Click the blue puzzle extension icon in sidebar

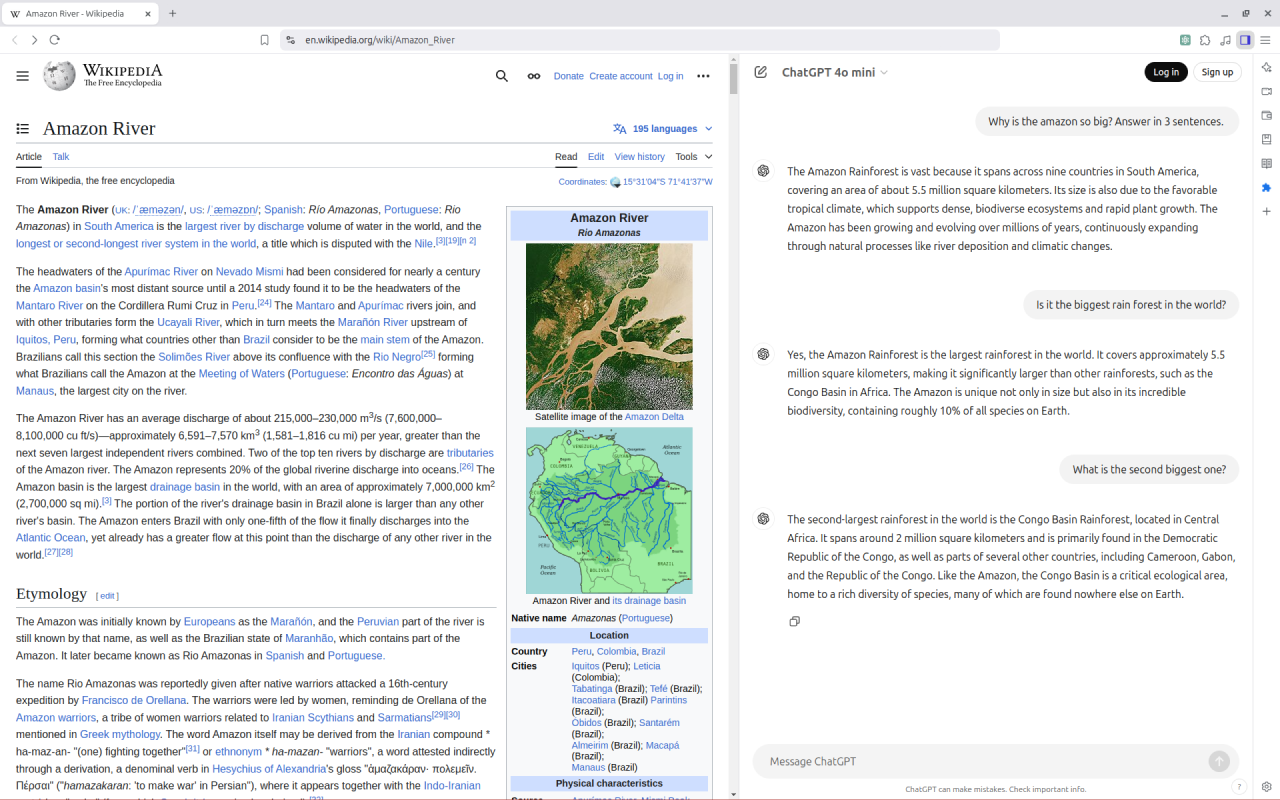1266,187
